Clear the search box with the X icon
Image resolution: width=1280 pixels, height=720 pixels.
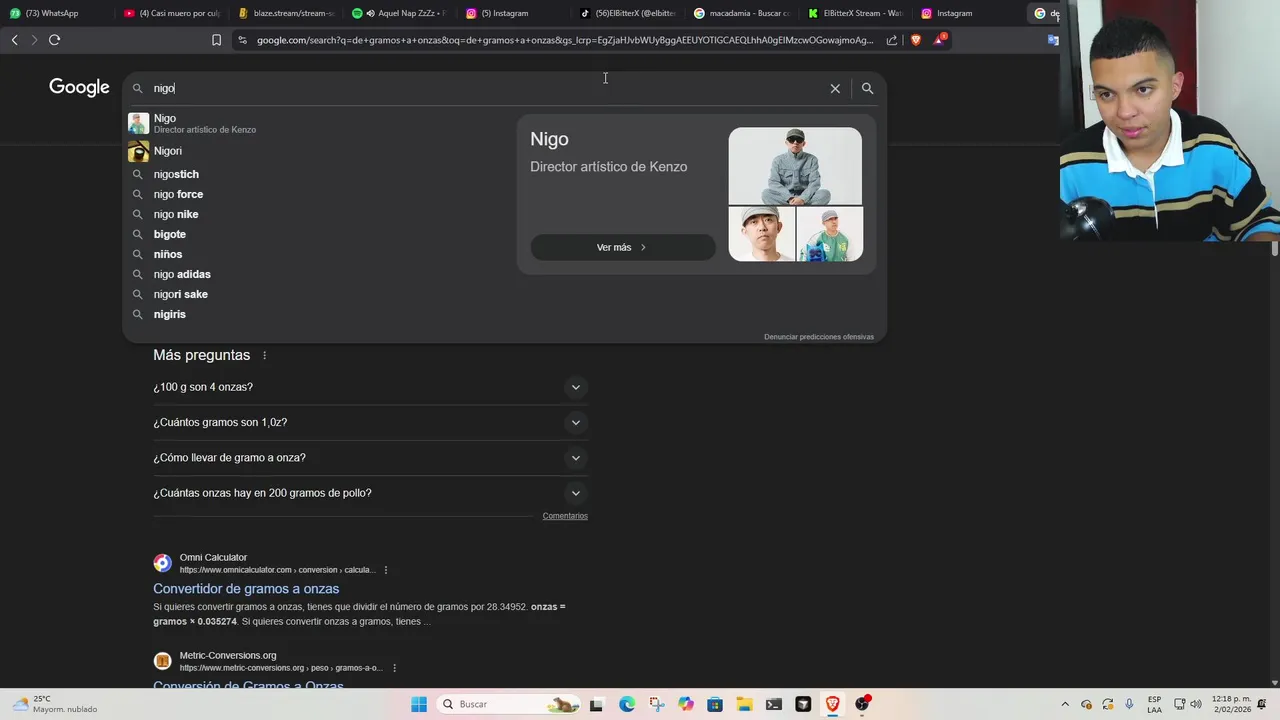[835, 88]
